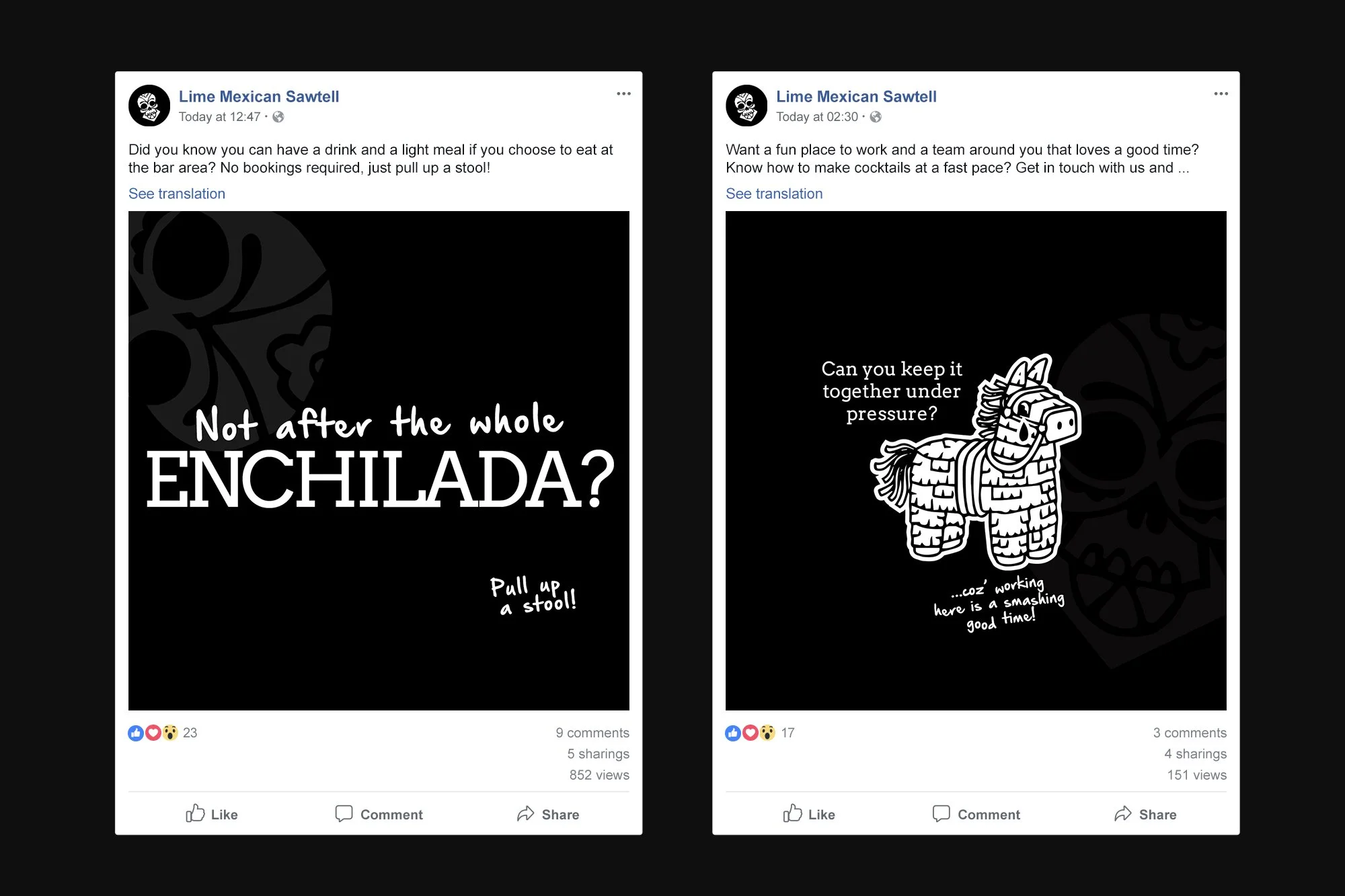Comment on the enchilada post

[379, 814]
